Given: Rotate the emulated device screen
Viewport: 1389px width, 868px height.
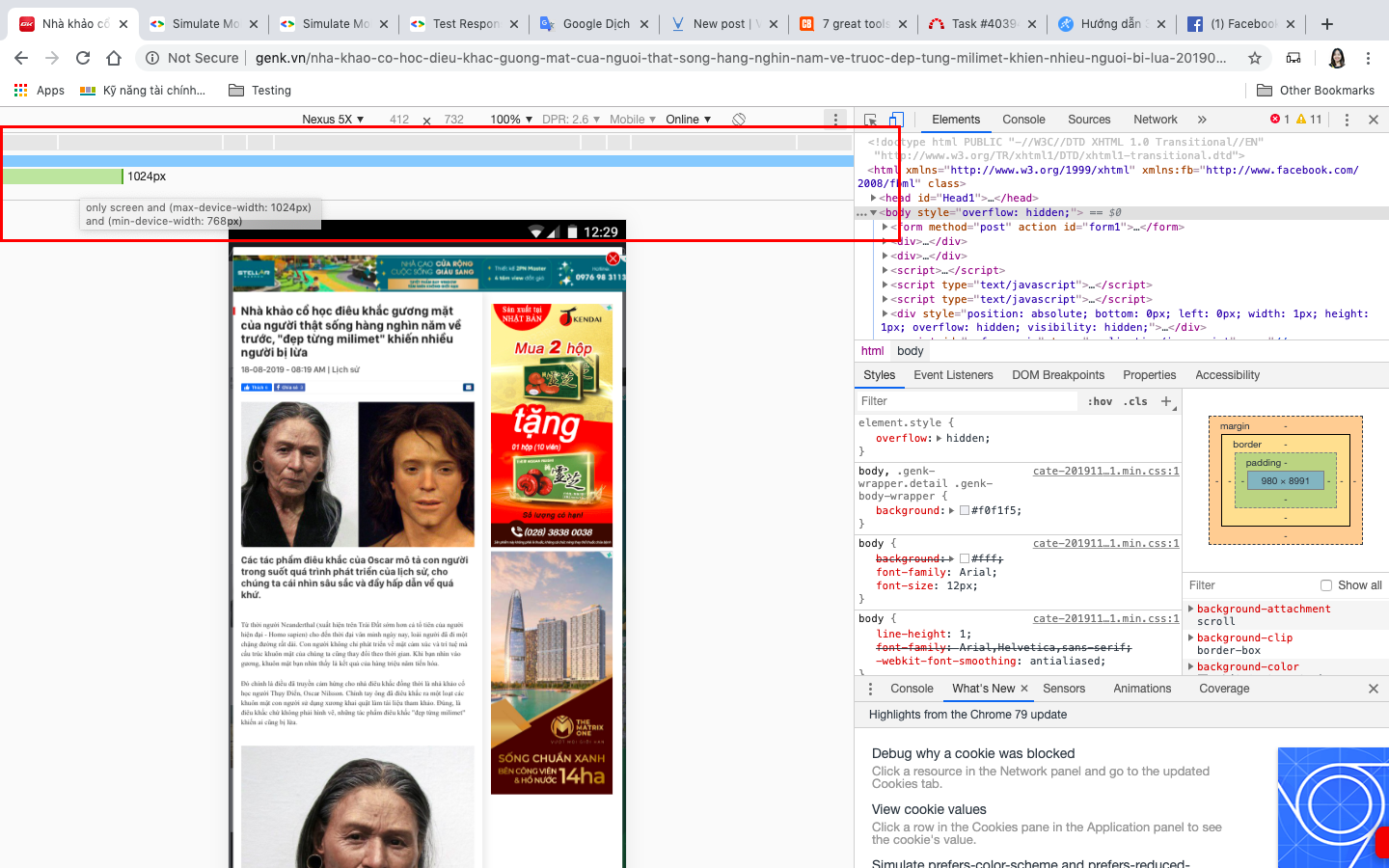Looking at the screenshot, I should click(739, 120).
